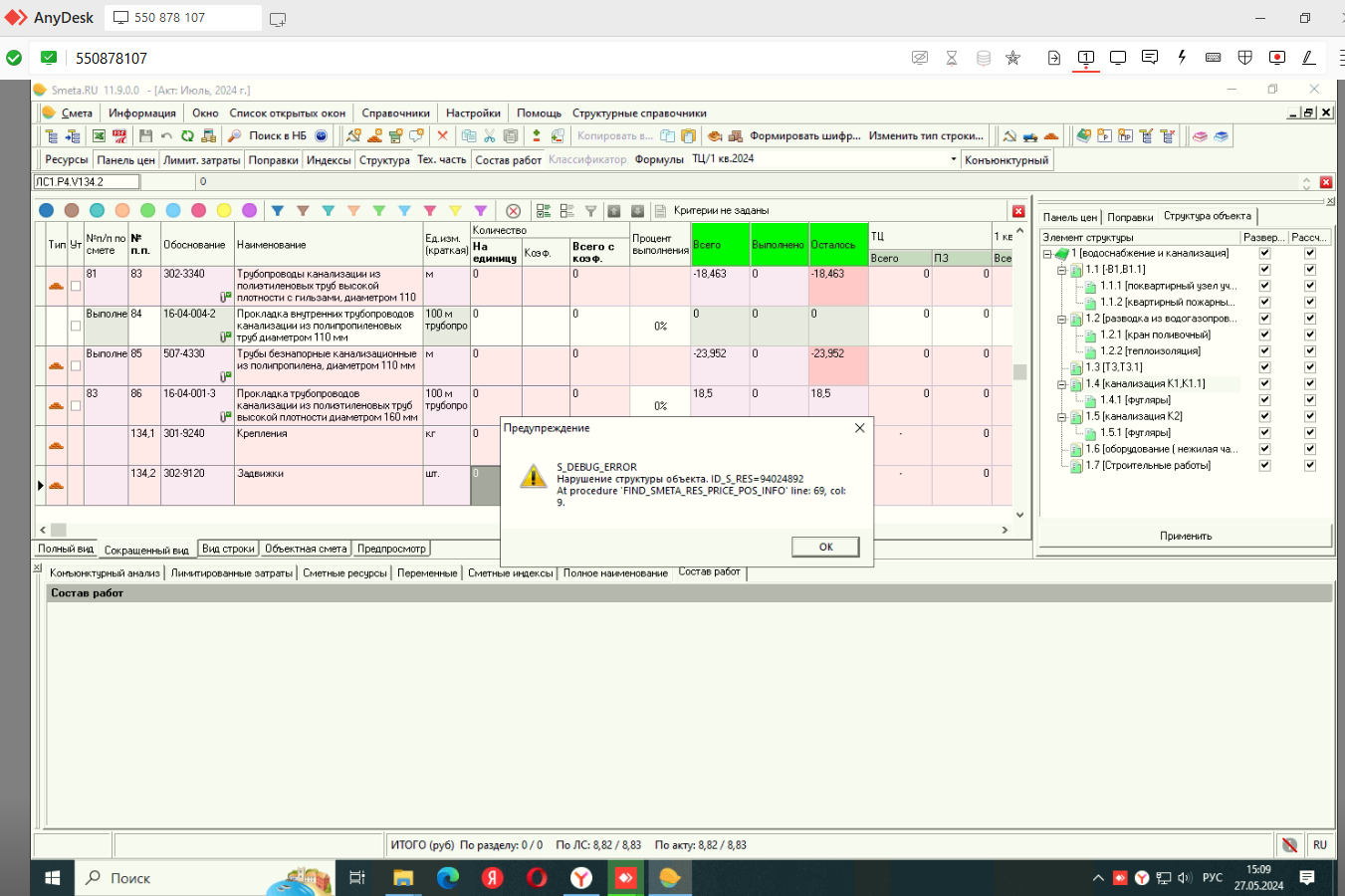The width and height of the screenshot is (1345, 896).
Task: Toggle Рассч checkbox for 1.7 Строительные работы
Action: click(x=1310, y=465)
